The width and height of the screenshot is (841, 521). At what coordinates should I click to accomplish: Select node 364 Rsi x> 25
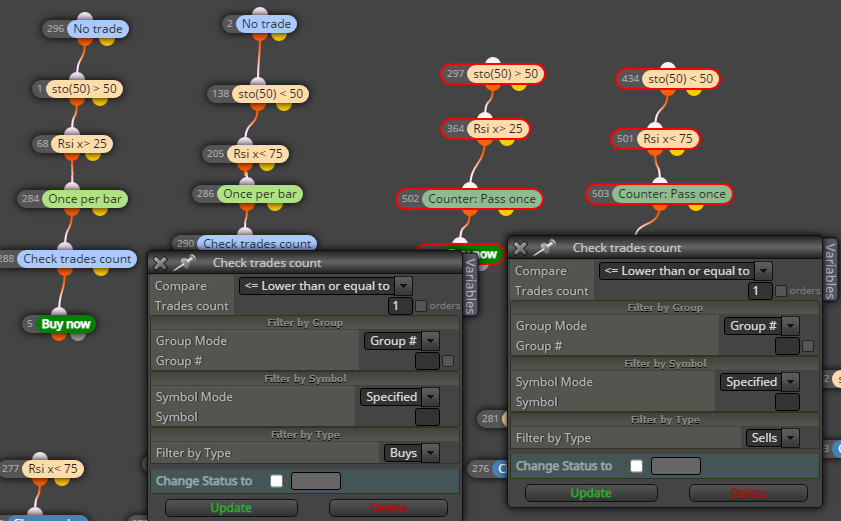[485, 129]
